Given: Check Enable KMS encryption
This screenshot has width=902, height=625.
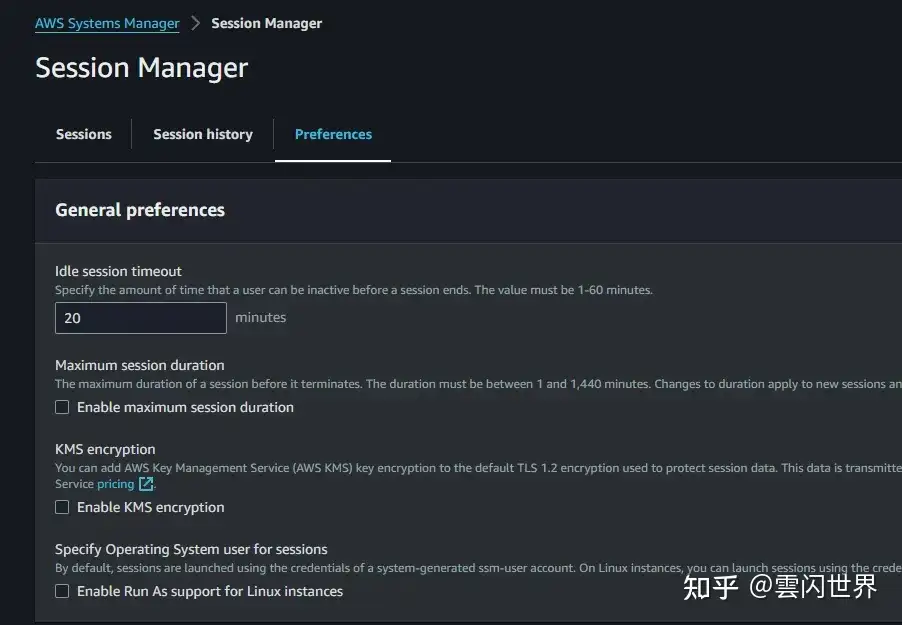Looking at the screenshot, I should [x=62, y=507].
